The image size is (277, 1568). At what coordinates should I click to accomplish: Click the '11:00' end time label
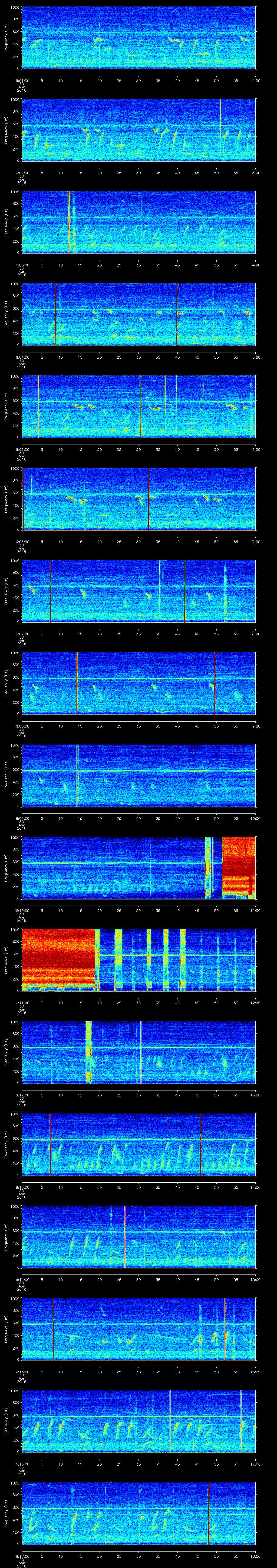point(255,910)
